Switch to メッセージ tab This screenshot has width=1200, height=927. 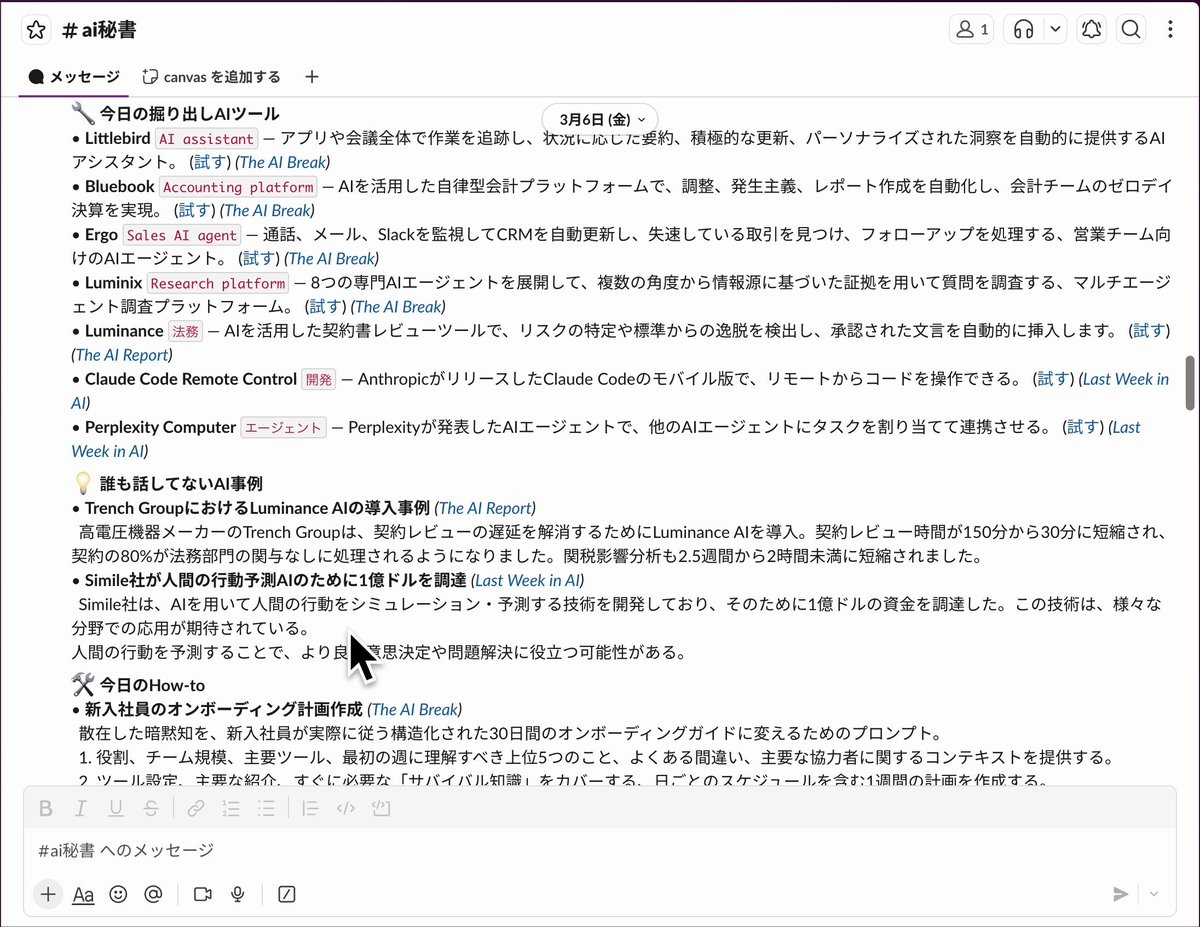point(74,77)
